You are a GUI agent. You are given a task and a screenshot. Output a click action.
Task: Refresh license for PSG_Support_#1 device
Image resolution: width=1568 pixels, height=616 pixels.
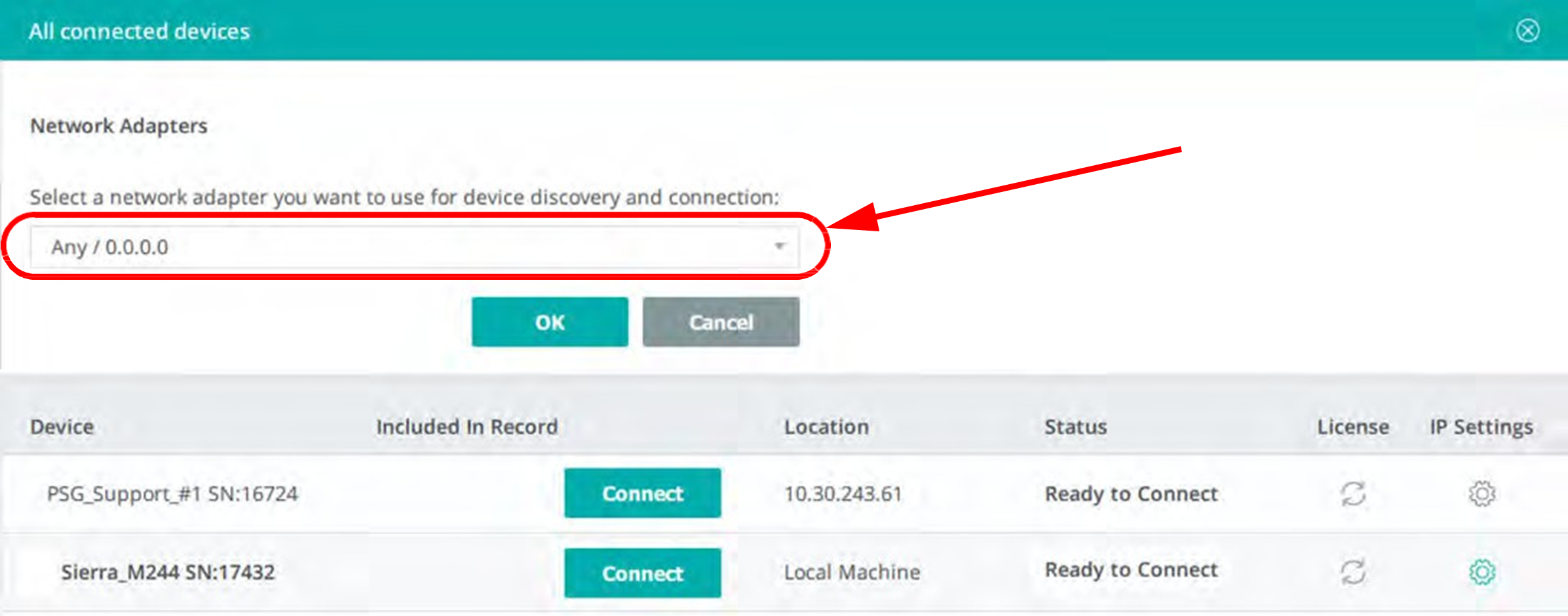(1353, 493)
